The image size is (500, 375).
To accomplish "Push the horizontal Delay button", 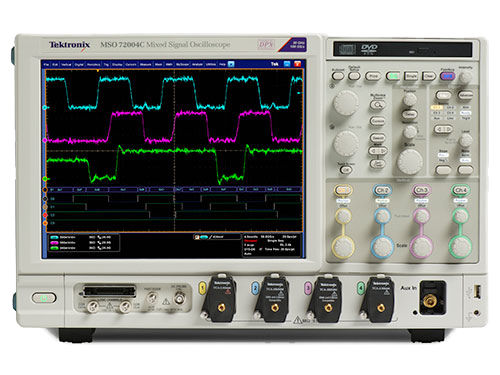I will pos(409,114).
